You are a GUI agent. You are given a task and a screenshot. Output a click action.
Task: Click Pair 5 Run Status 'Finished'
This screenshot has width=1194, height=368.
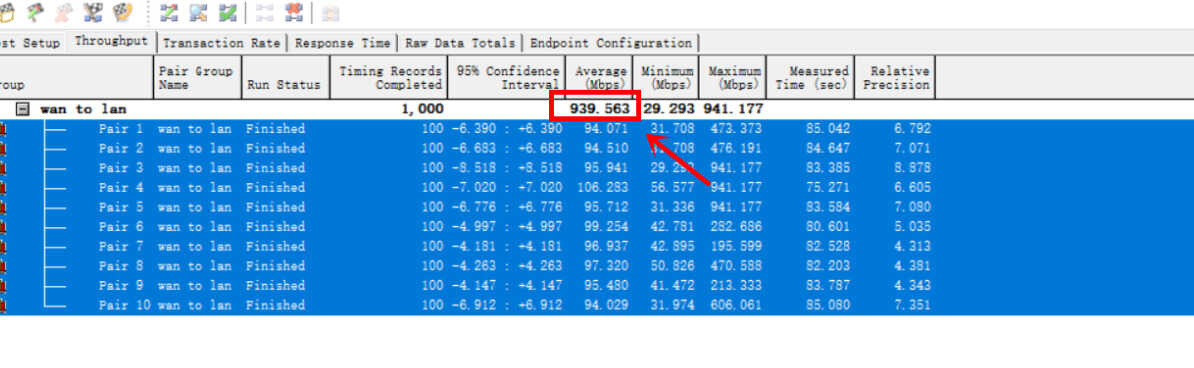pyautogui.click(x=275, y=207)
